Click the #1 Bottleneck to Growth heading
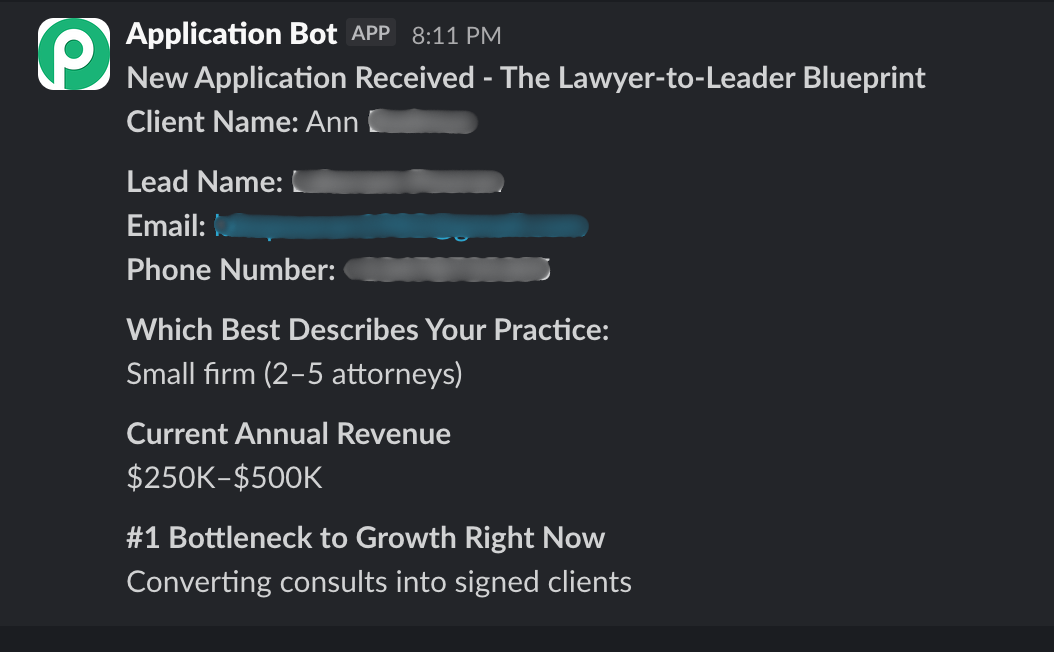The image size is (1054, 652). click(x=366, y=538)
